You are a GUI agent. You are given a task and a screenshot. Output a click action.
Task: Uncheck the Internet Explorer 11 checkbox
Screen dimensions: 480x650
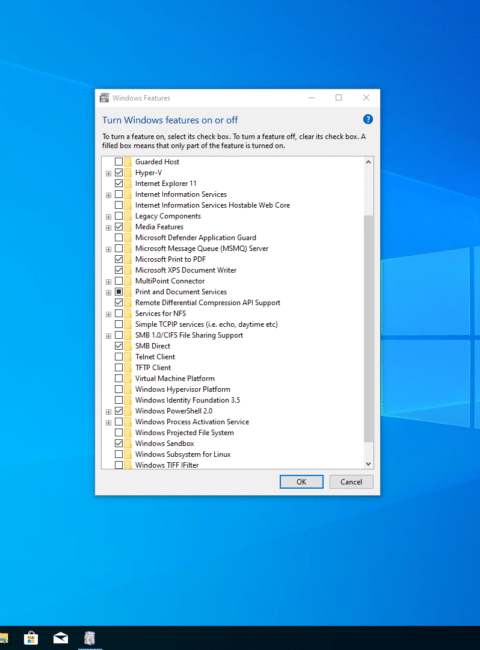tap(119, 183)
